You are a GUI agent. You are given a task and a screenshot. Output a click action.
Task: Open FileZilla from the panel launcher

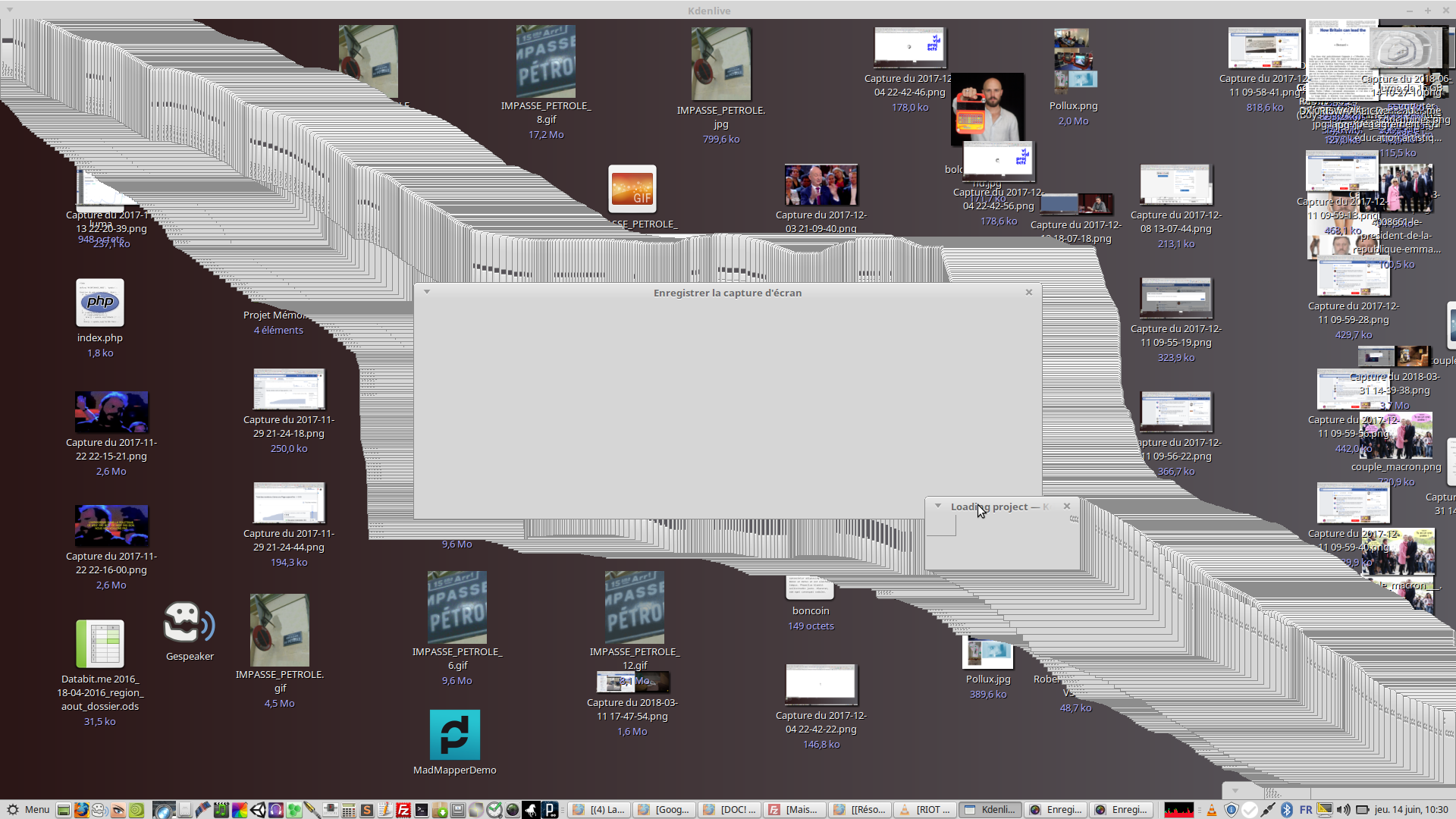[x=403, y=810]
